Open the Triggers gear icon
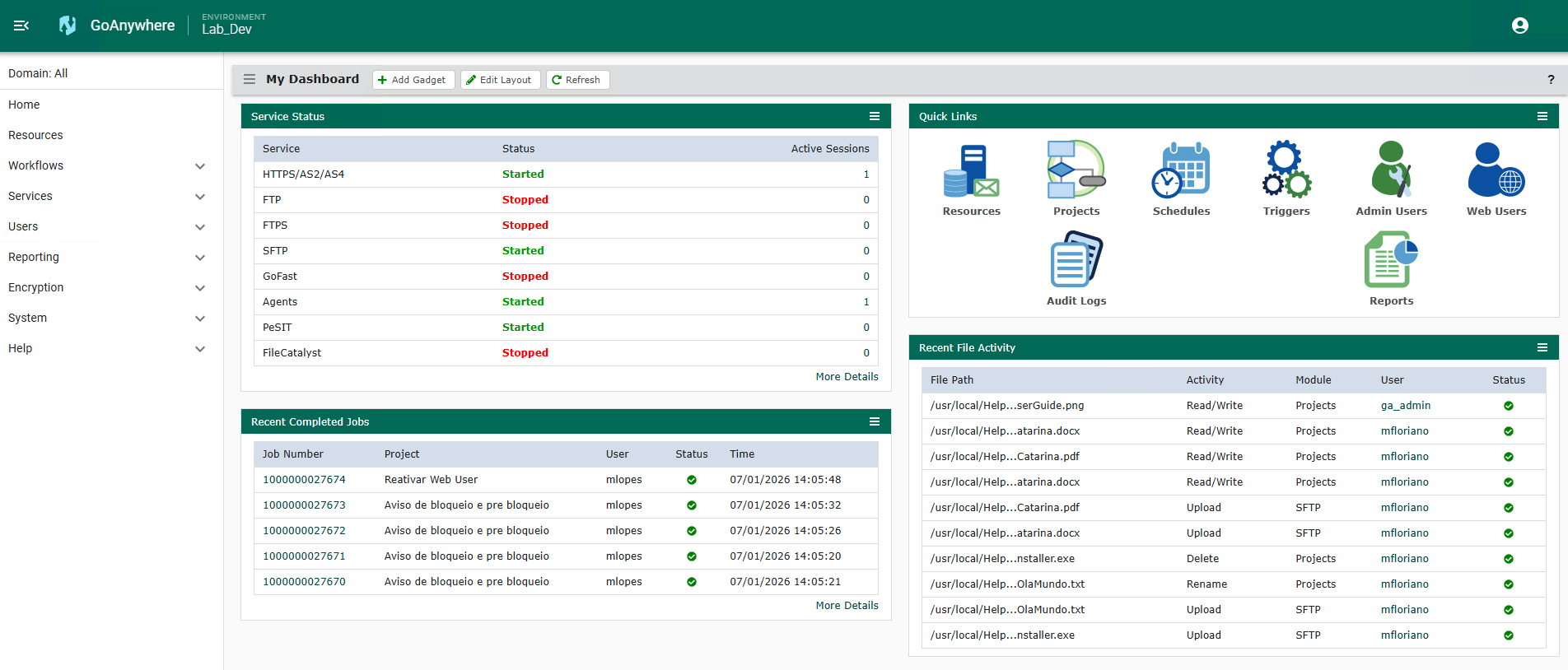This screenshot has height=670, width=1568. (1286, 170)
